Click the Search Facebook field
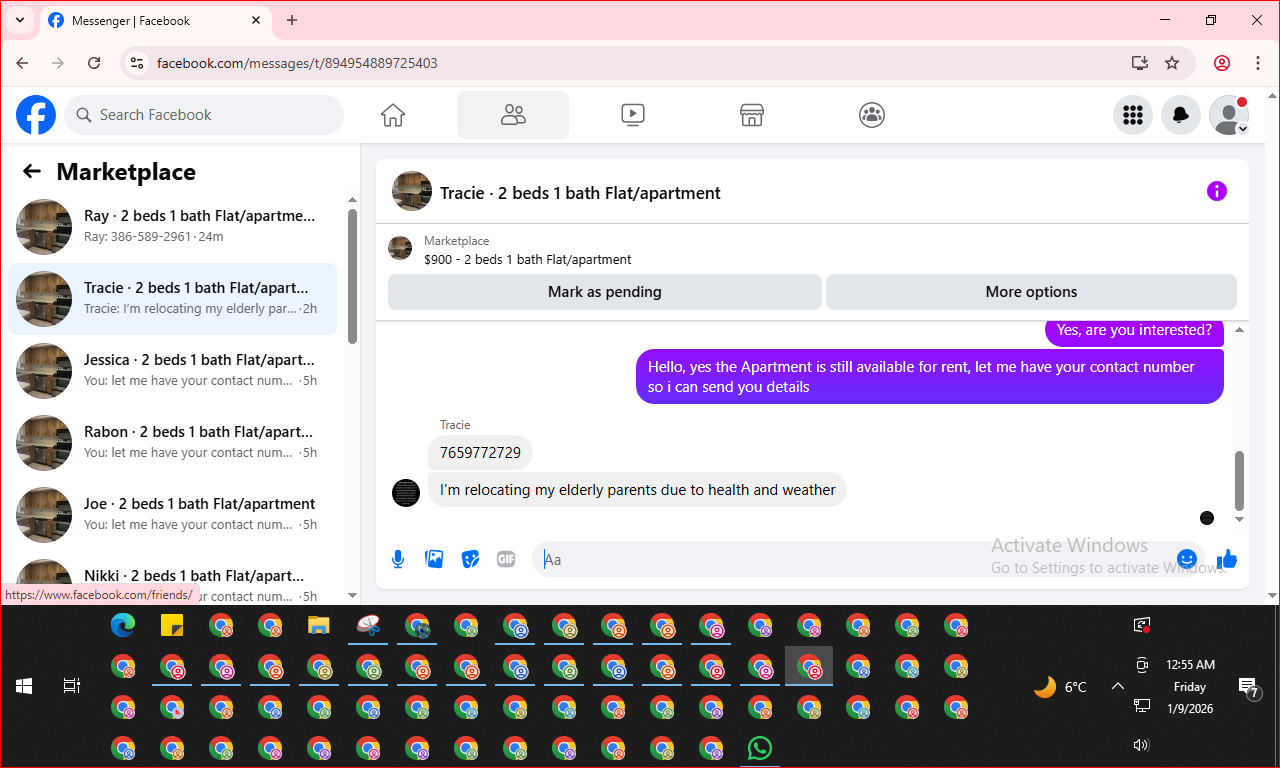The image size is (1280, 768). pos(204,115)
